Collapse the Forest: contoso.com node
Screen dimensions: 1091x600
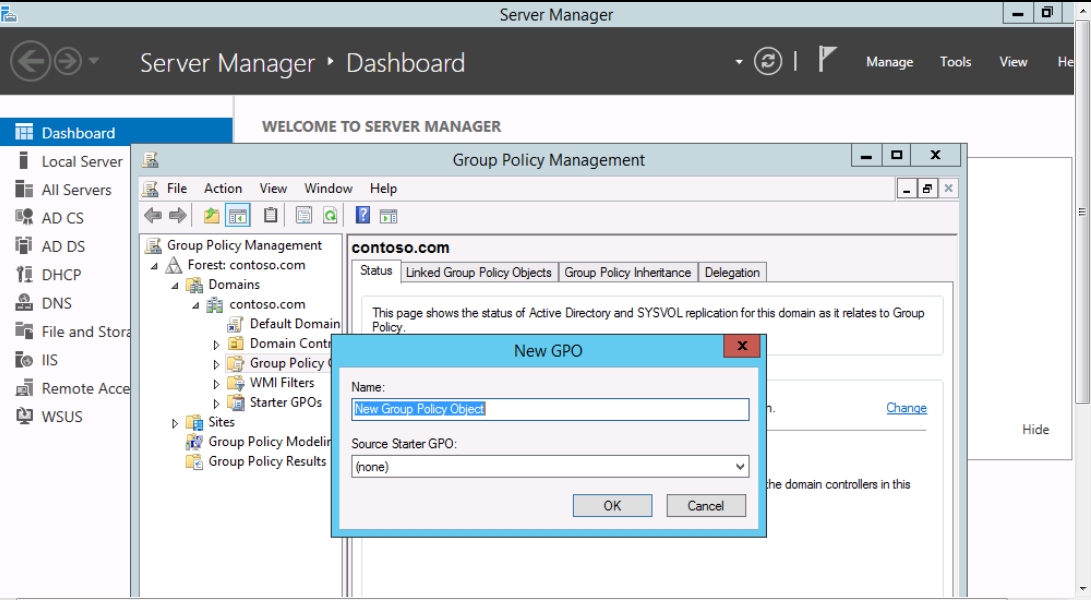(x=155, y=266)
